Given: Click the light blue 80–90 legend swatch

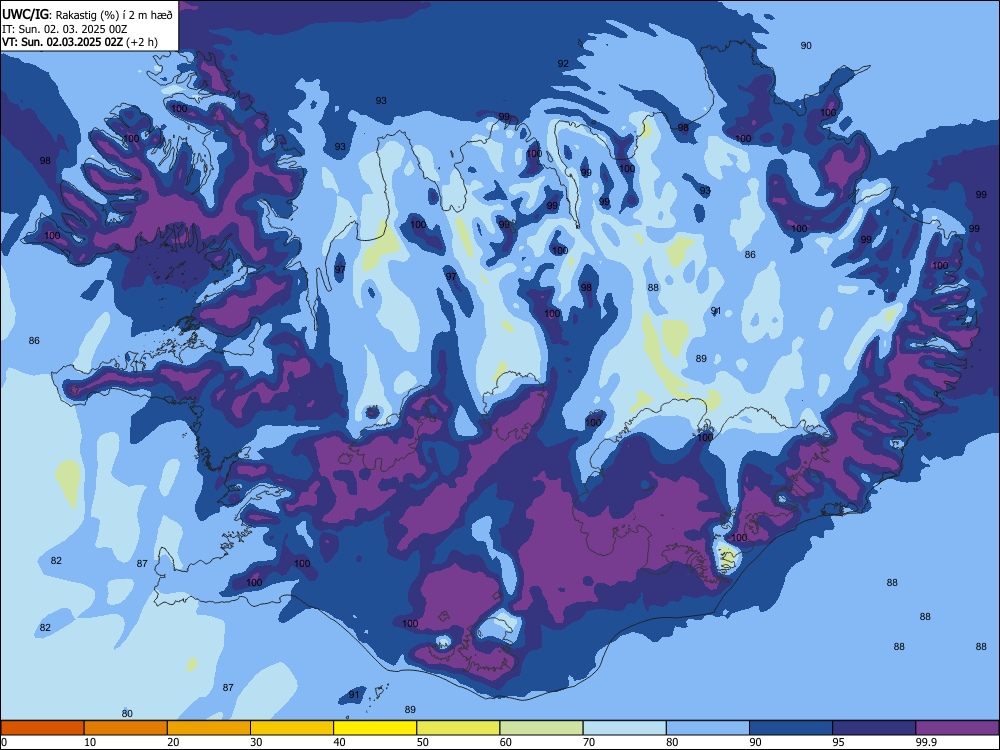Looking at the screenshot, I should point(708,728).
